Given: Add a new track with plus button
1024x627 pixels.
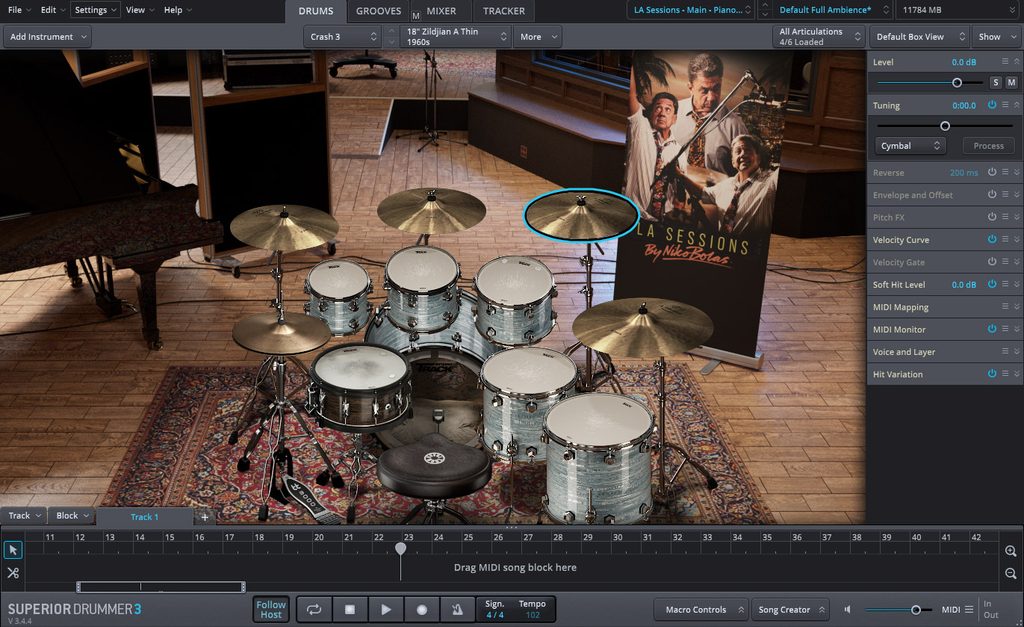Looking at the screenshot, I should click(204, 517).
